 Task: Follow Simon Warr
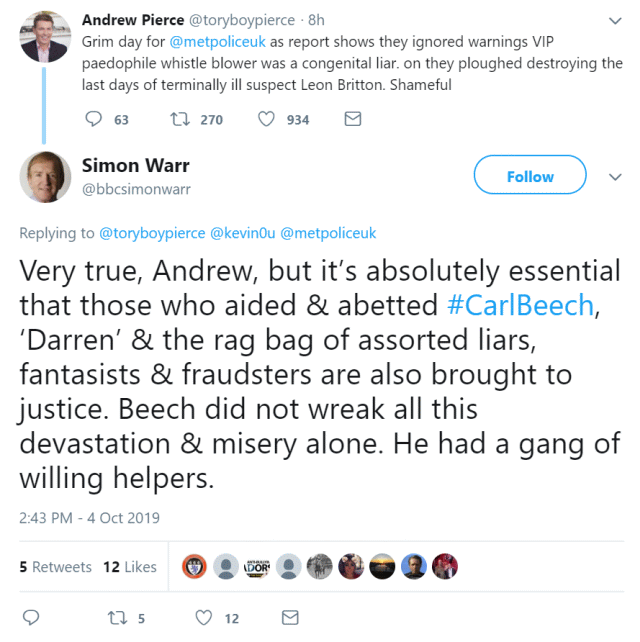coord(529,177)
